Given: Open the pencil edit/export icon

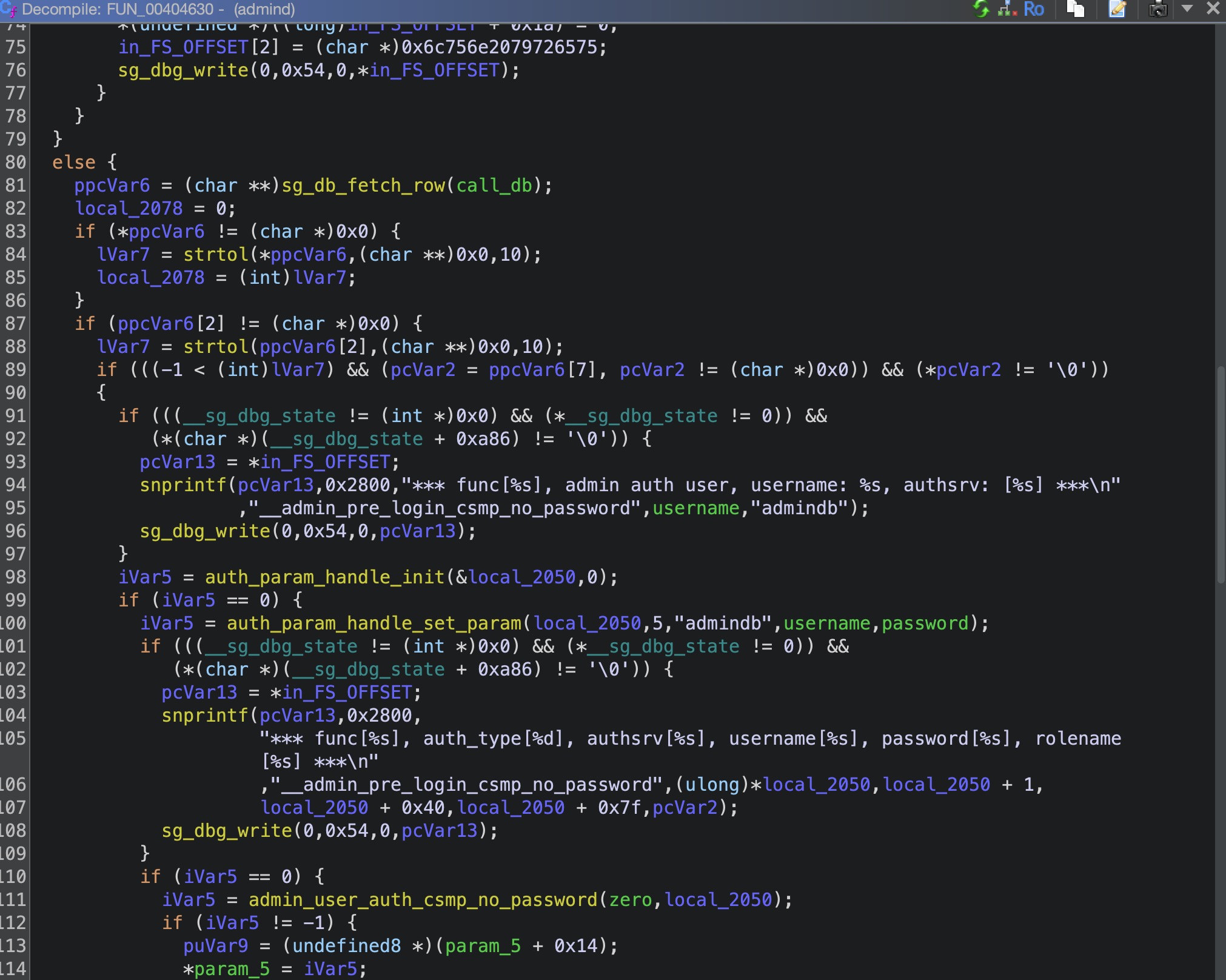Looking at the screenshot, I should [1117, 8].
